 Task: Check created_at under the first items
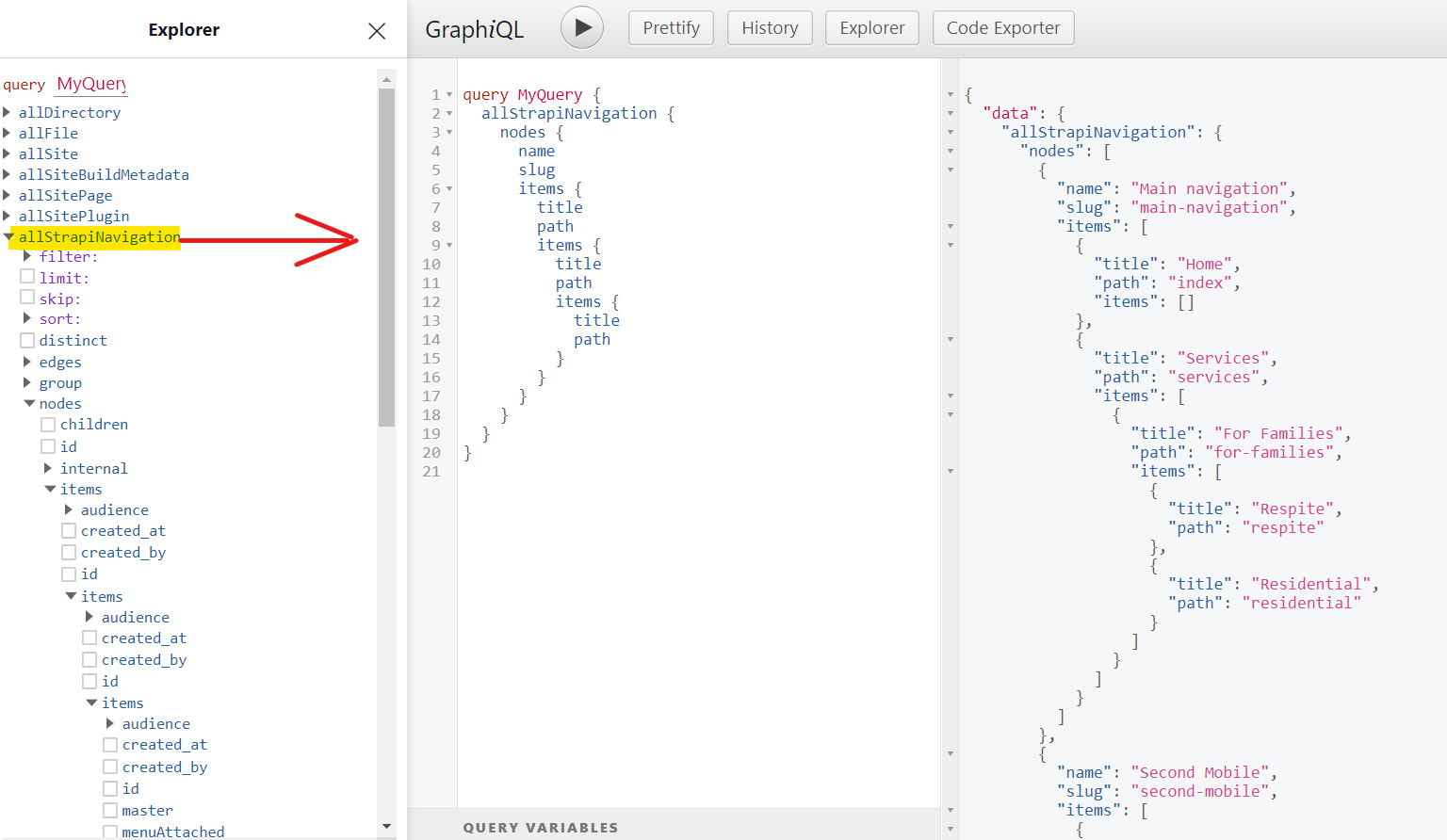tap(69, 530)
